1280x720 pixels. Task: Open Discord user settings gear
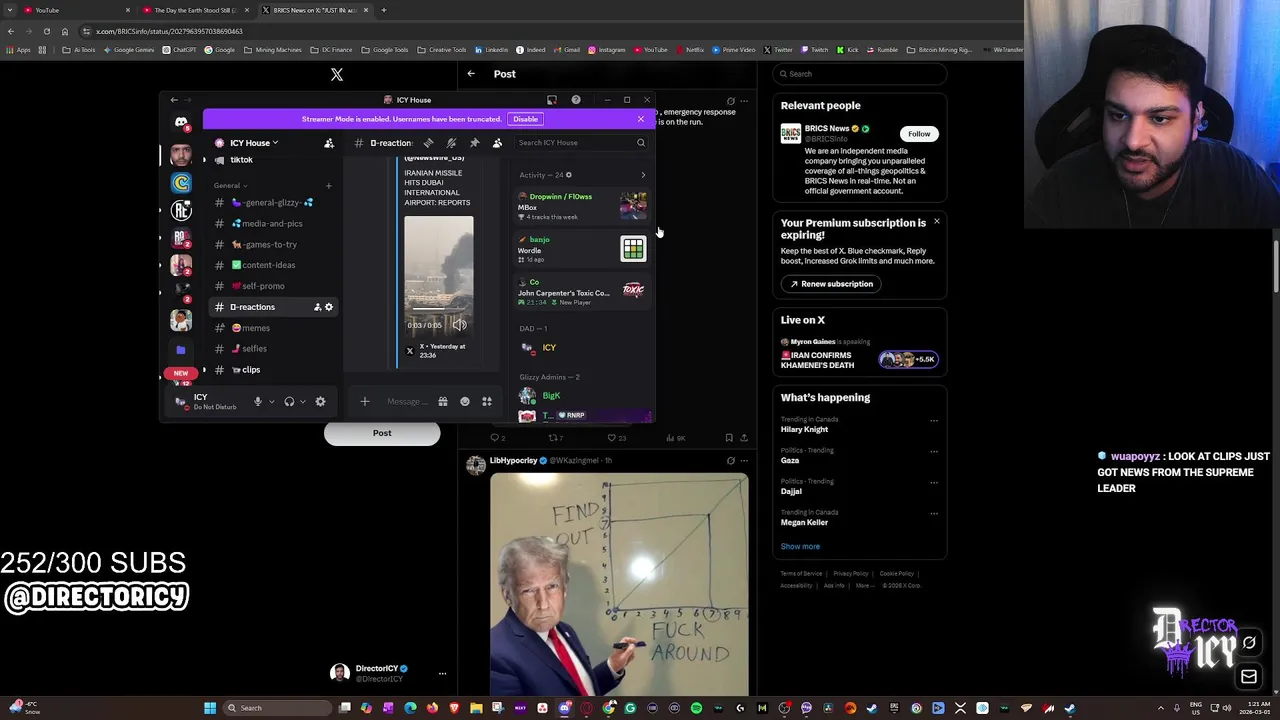320,402
